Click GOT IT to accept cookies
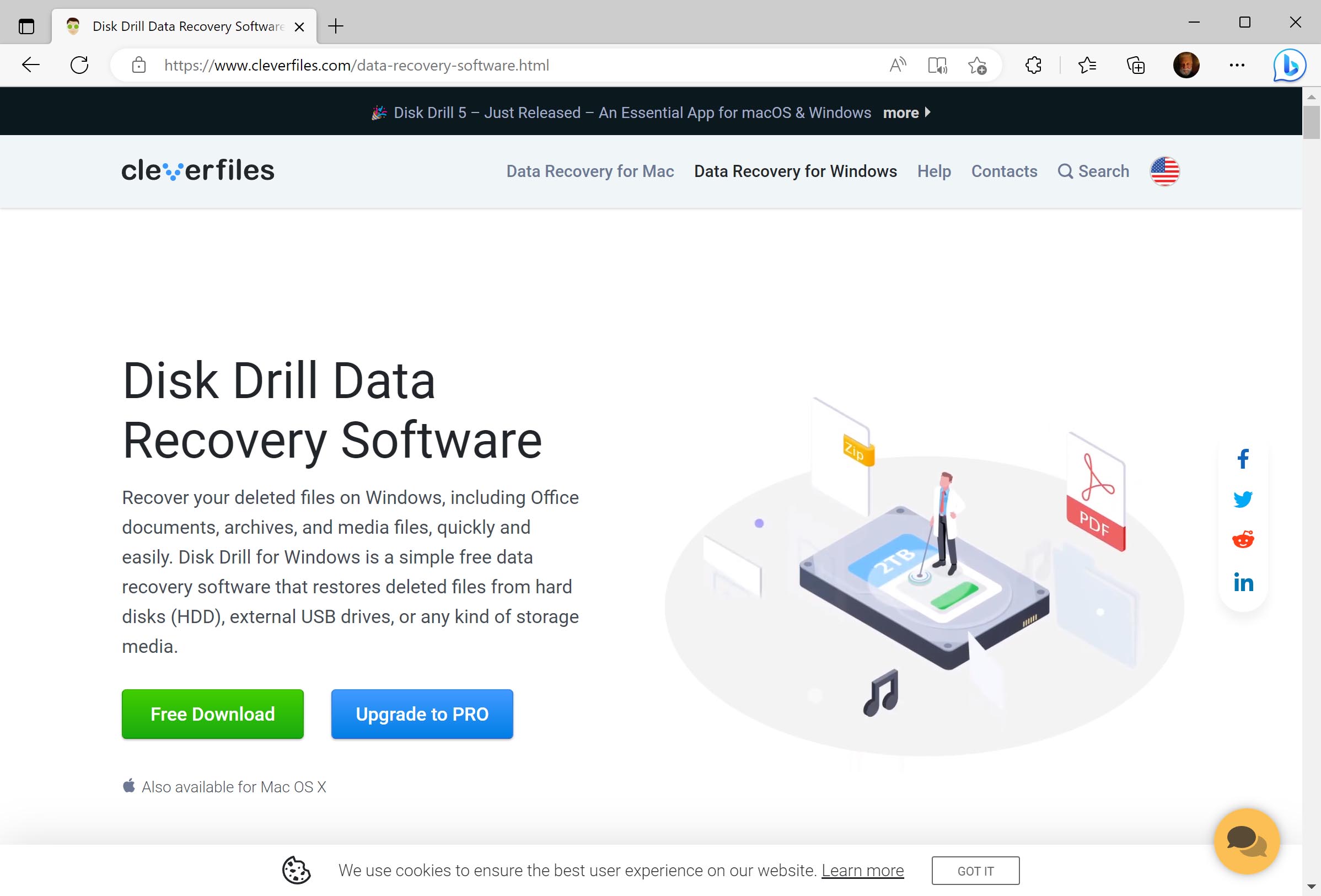Viewport: 1321px width, 896px height. coord(975,870)
